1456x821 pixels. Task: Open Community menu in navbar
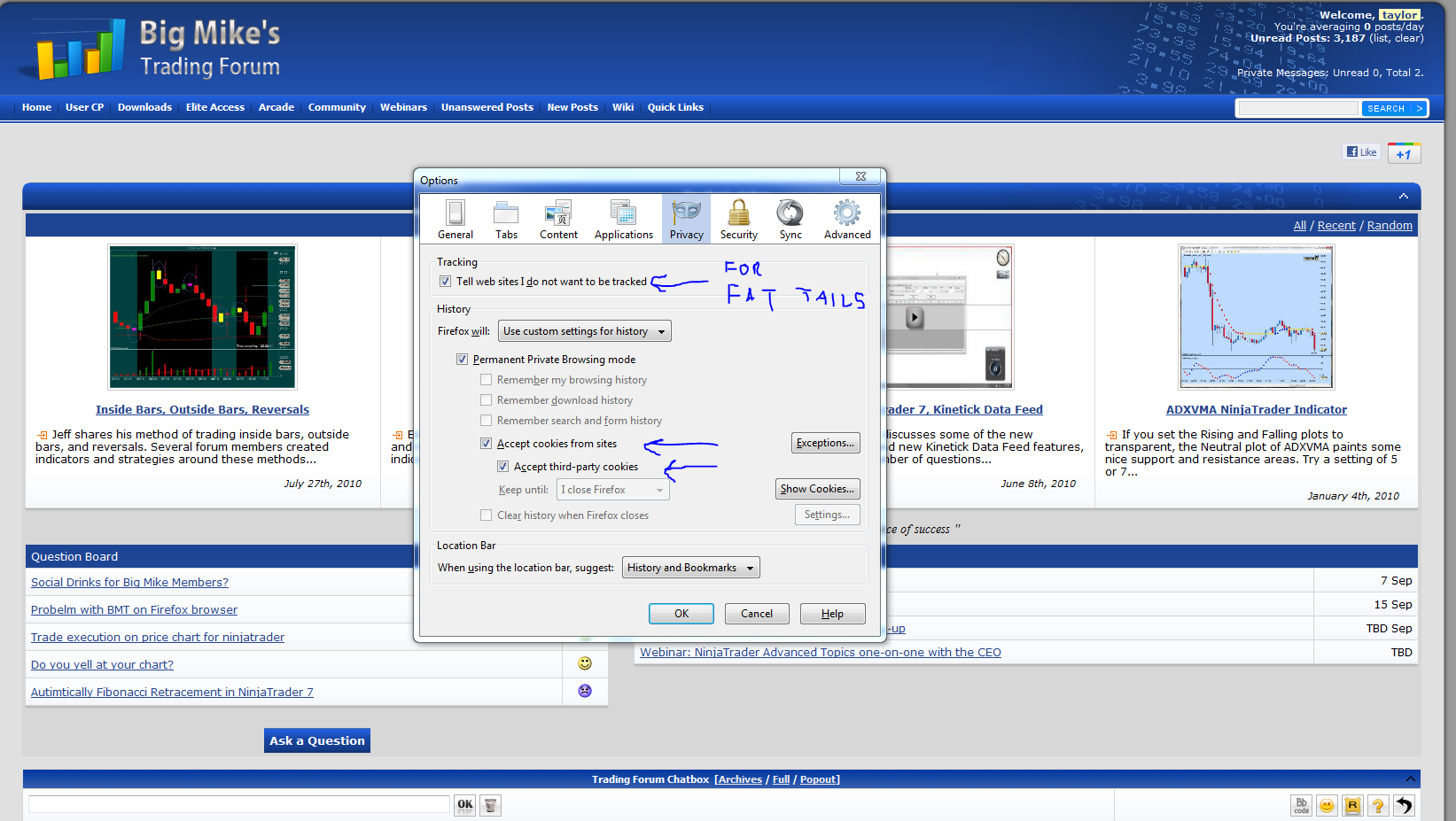click(x=337, y=107)
